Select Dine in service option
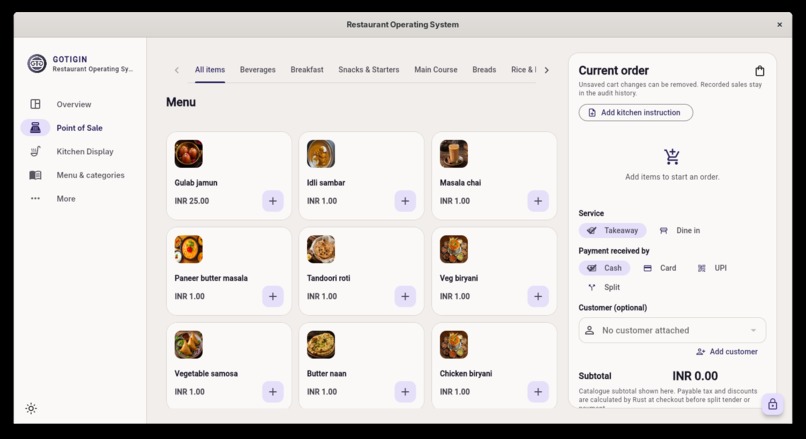806x439 pixels. pyautogui.click(x=680, y=230)
